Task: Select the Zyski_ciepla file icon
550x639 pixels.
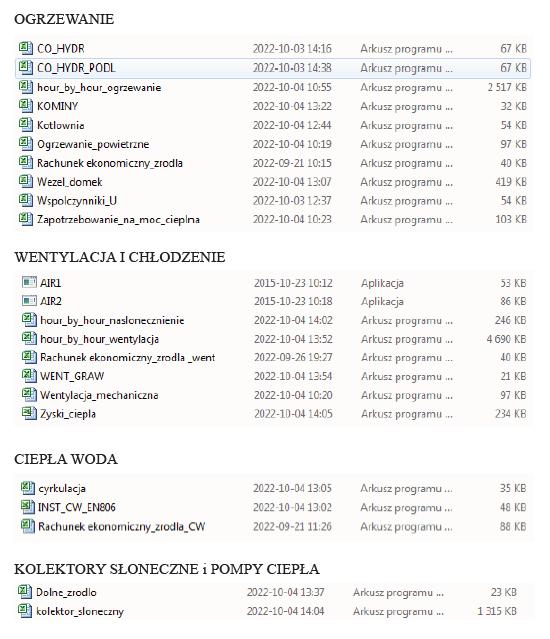Action: point(29,413)
